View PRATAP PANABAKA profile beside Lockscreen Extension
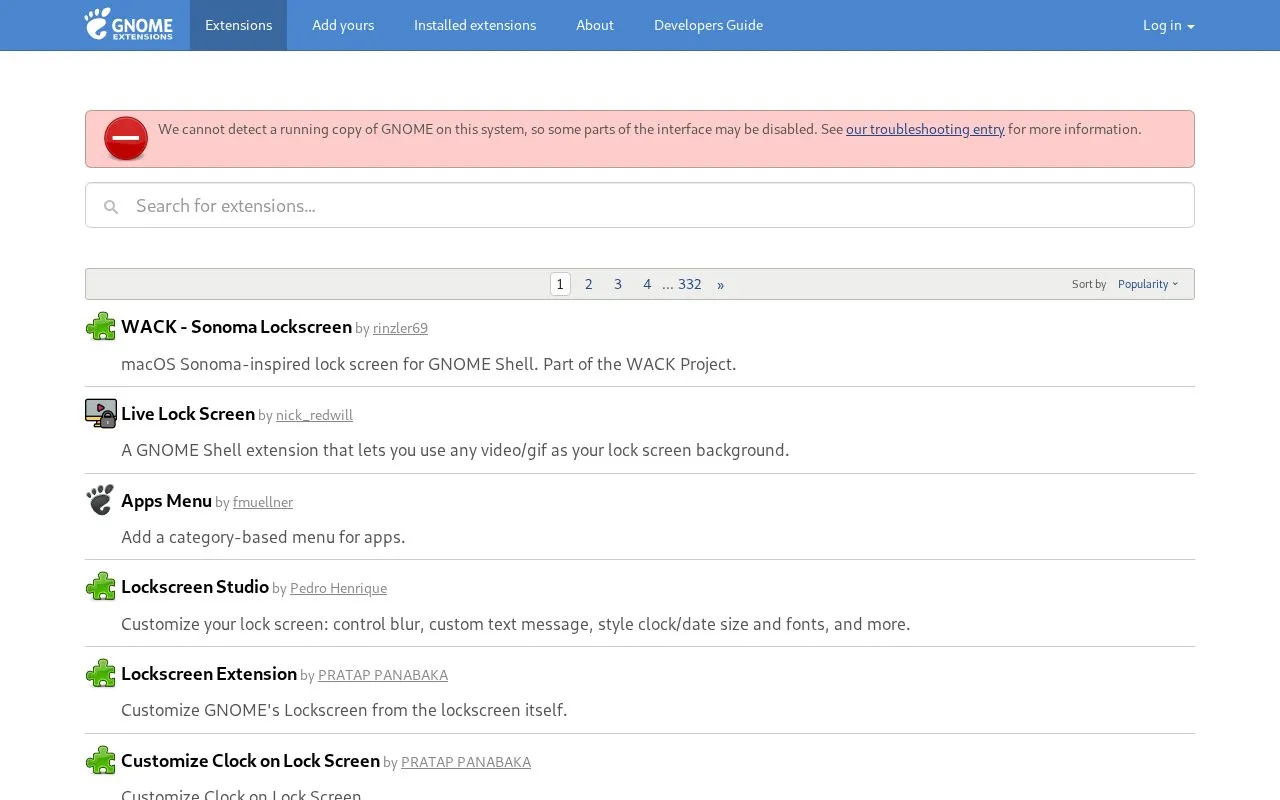This screenshot has width=1280, height=800. (x=383, y=675)
